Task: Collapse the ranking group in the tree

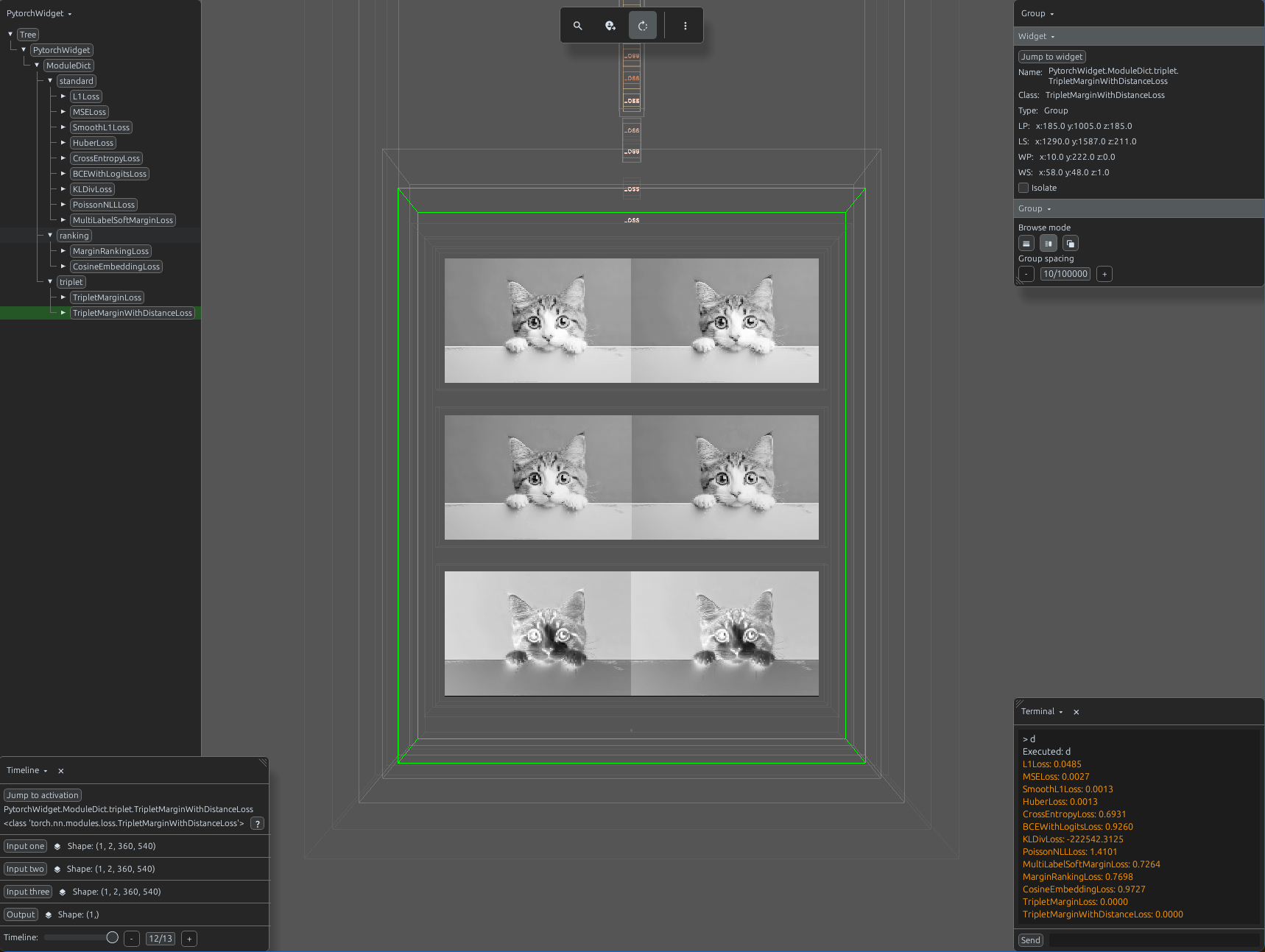Action: point(50,236)
